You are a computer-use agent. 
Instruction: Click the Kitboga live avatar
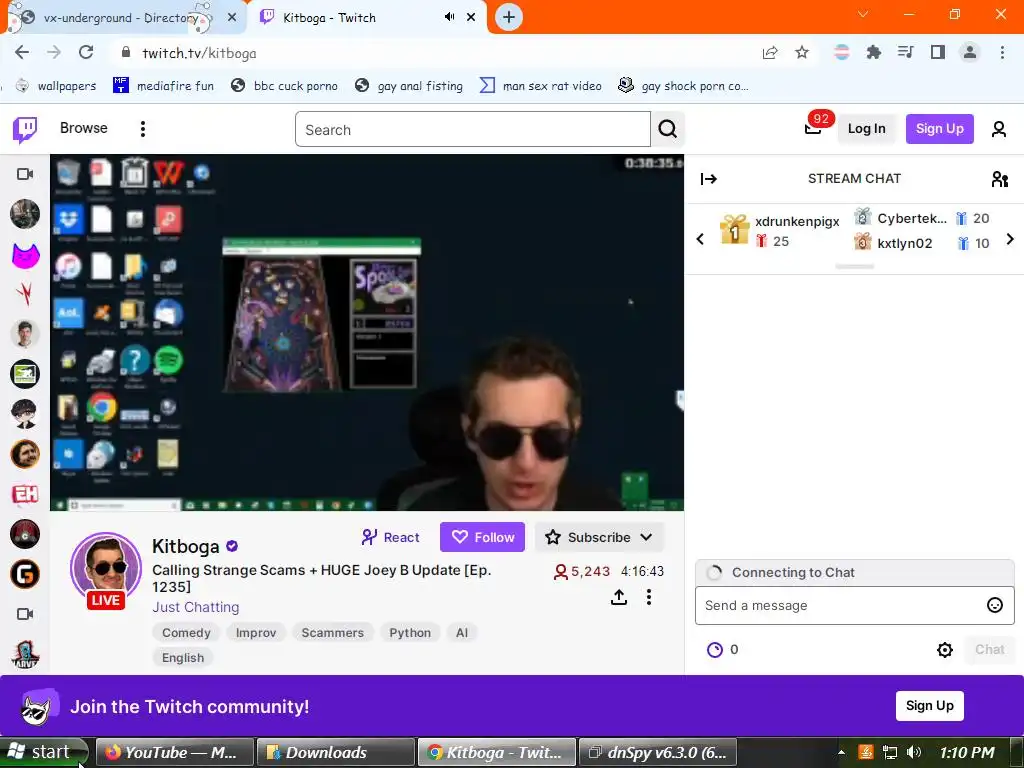[106, 569]
